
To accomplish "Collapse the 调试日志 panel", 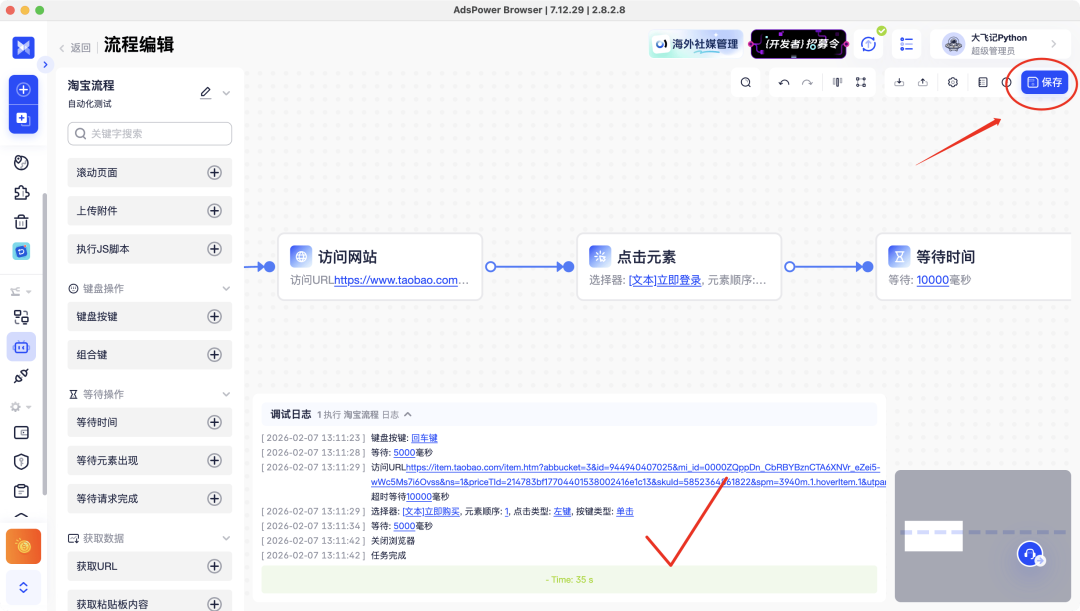I will tap(408, 415).
